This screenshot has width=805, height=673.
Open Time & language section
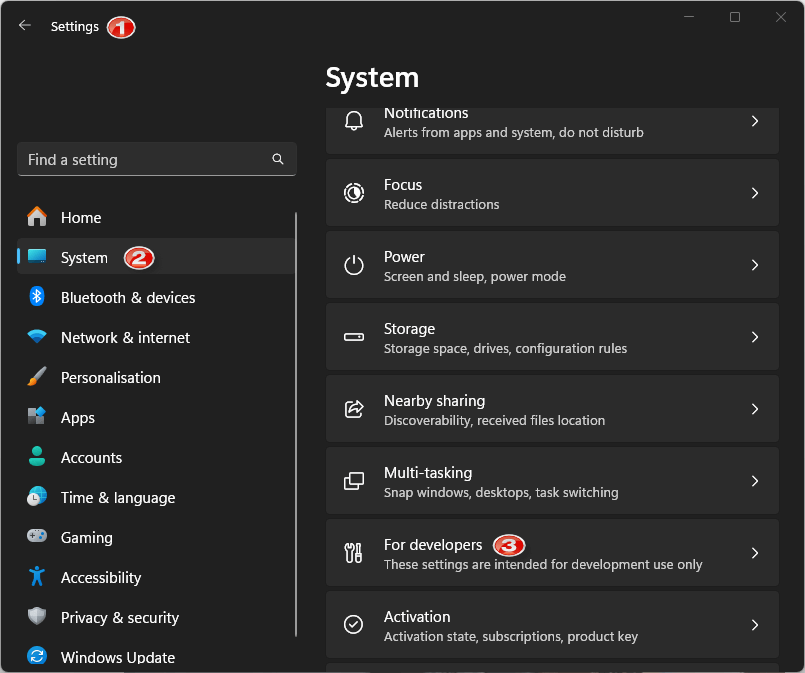(117, 497)
